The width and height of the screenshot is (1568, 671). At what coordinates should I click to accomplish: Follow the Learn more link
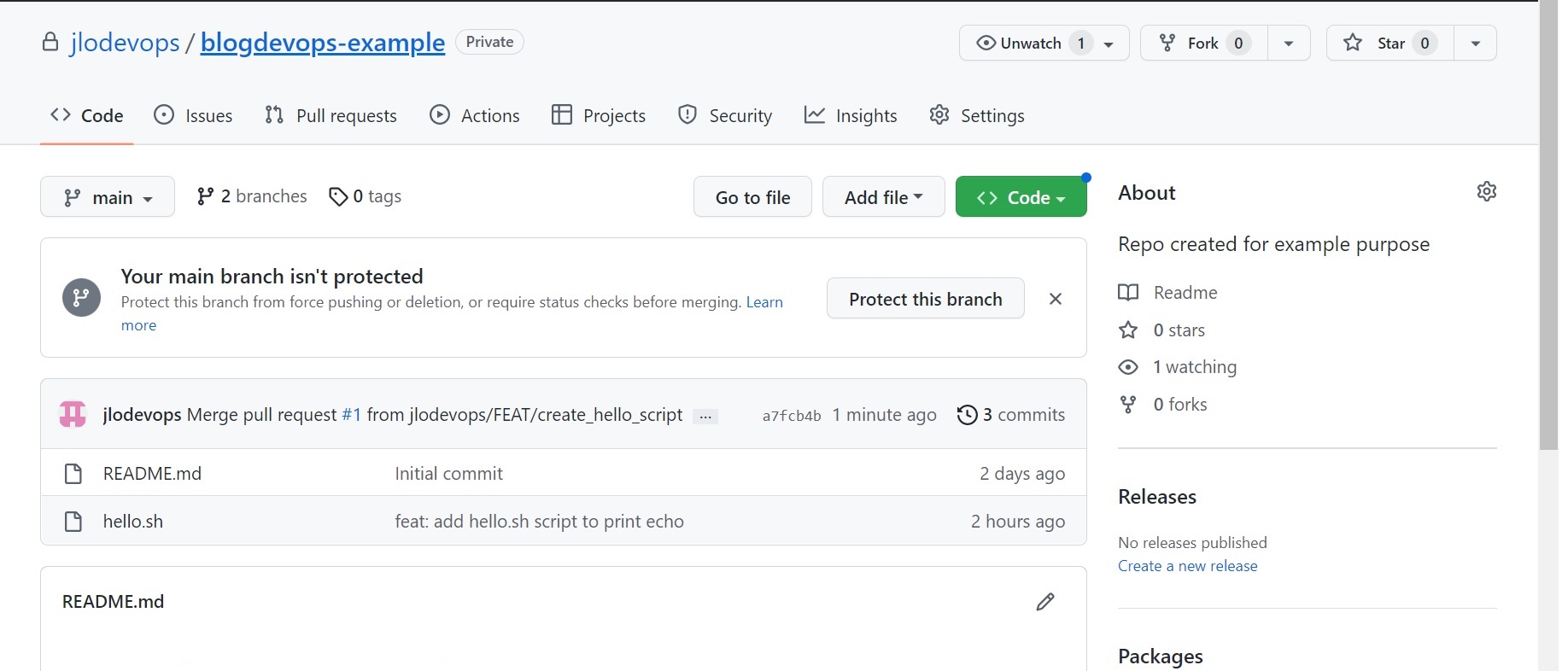tap(764, 302)
